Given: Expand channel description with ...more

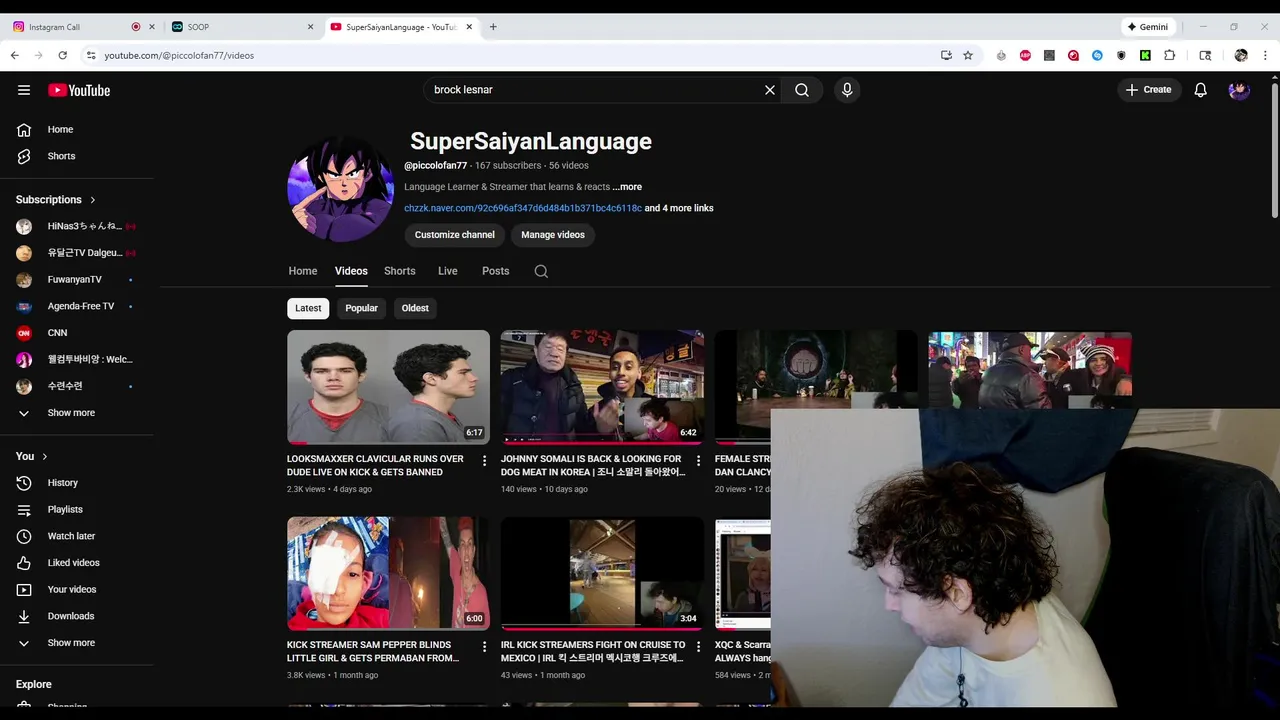Looking at the screenshot, I should click(627, 187).
